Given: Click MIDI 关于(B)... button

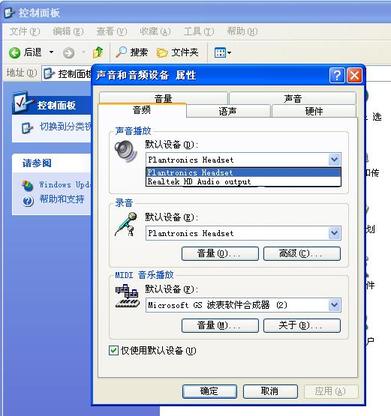Looking at the screenshot, I should pyautogui.click(x=302, y=325).
